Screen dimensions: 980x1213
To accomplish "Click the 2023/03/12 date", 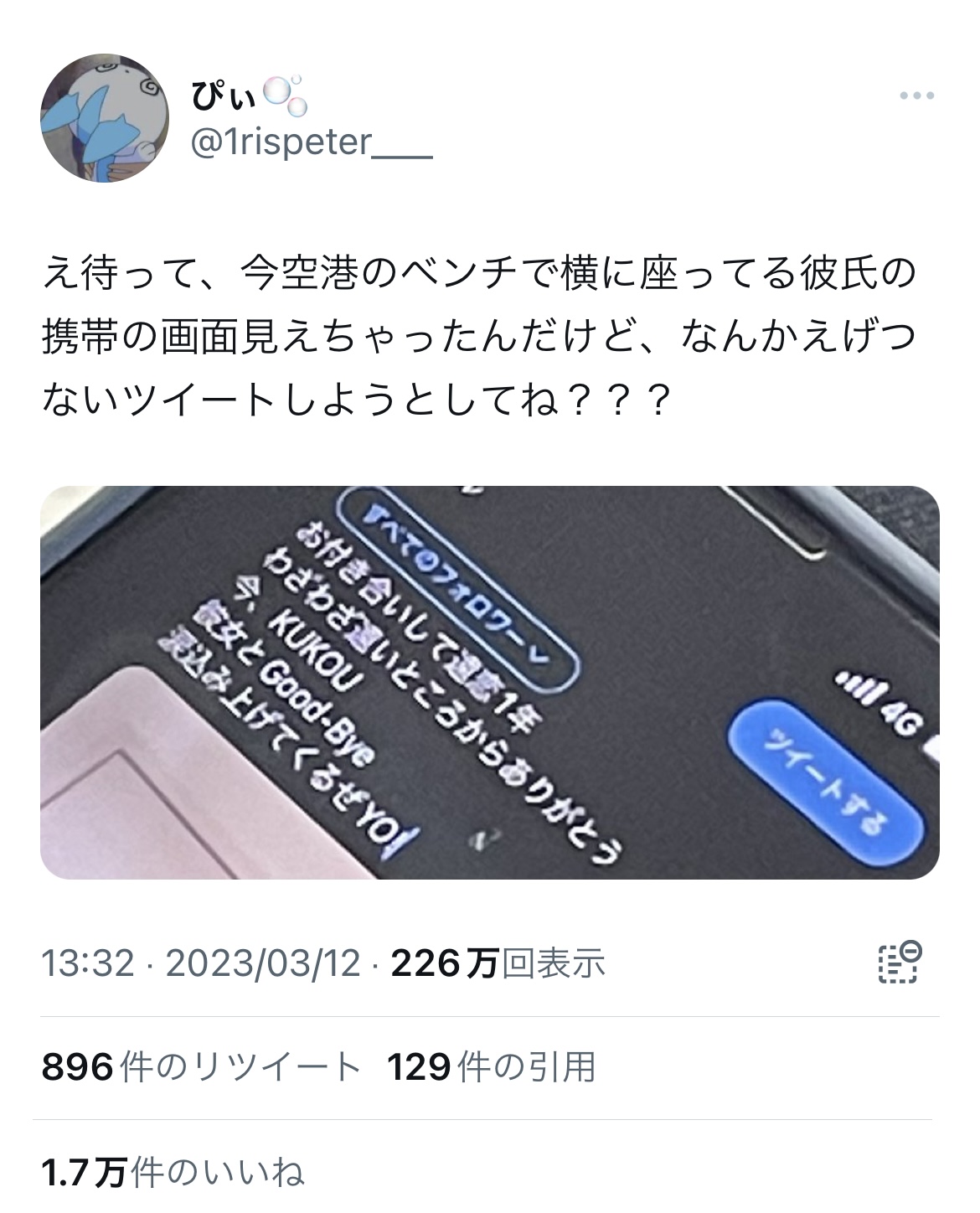I will click(x=263, y=963).
